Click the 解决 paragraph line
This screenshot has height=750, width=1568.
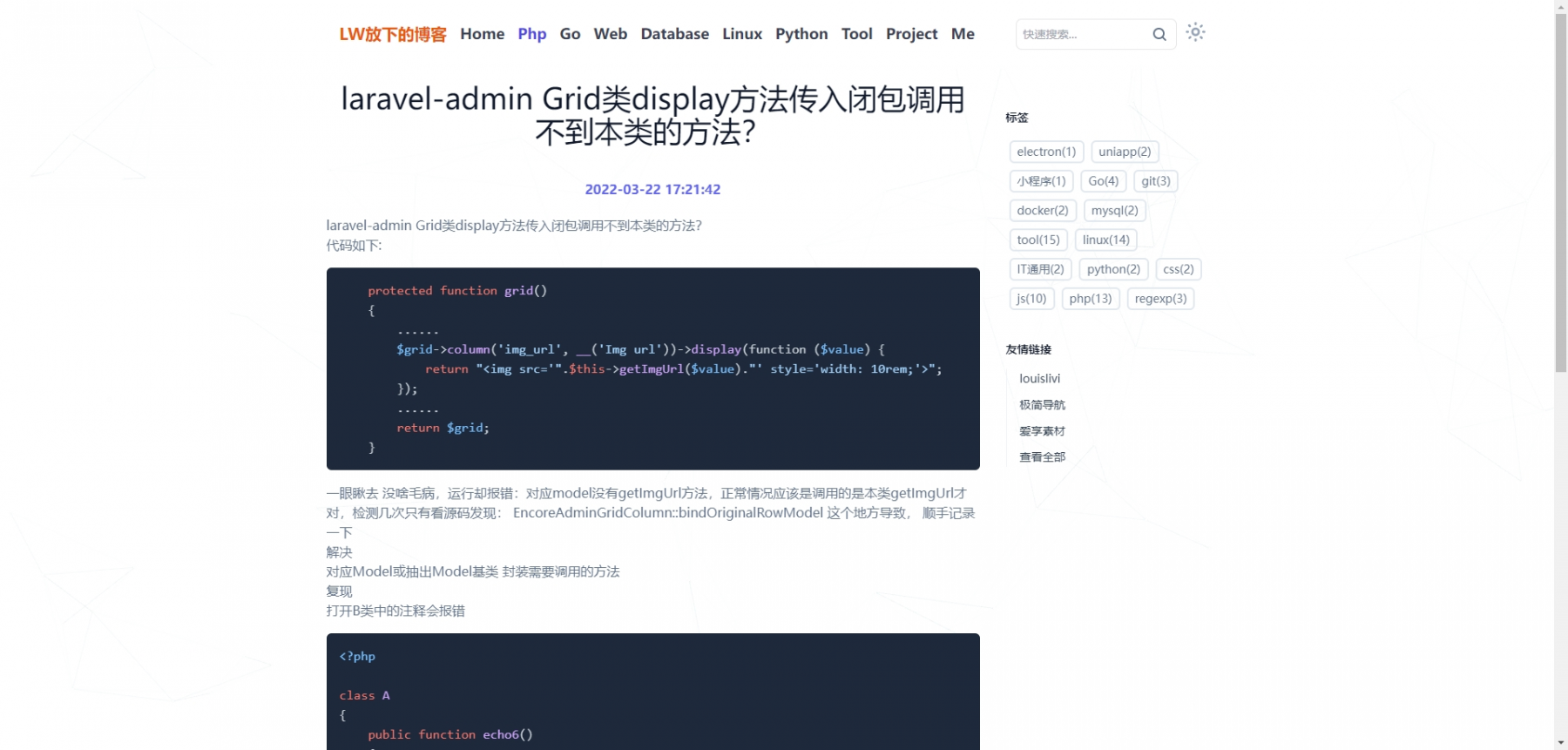[x=339, y=552]
